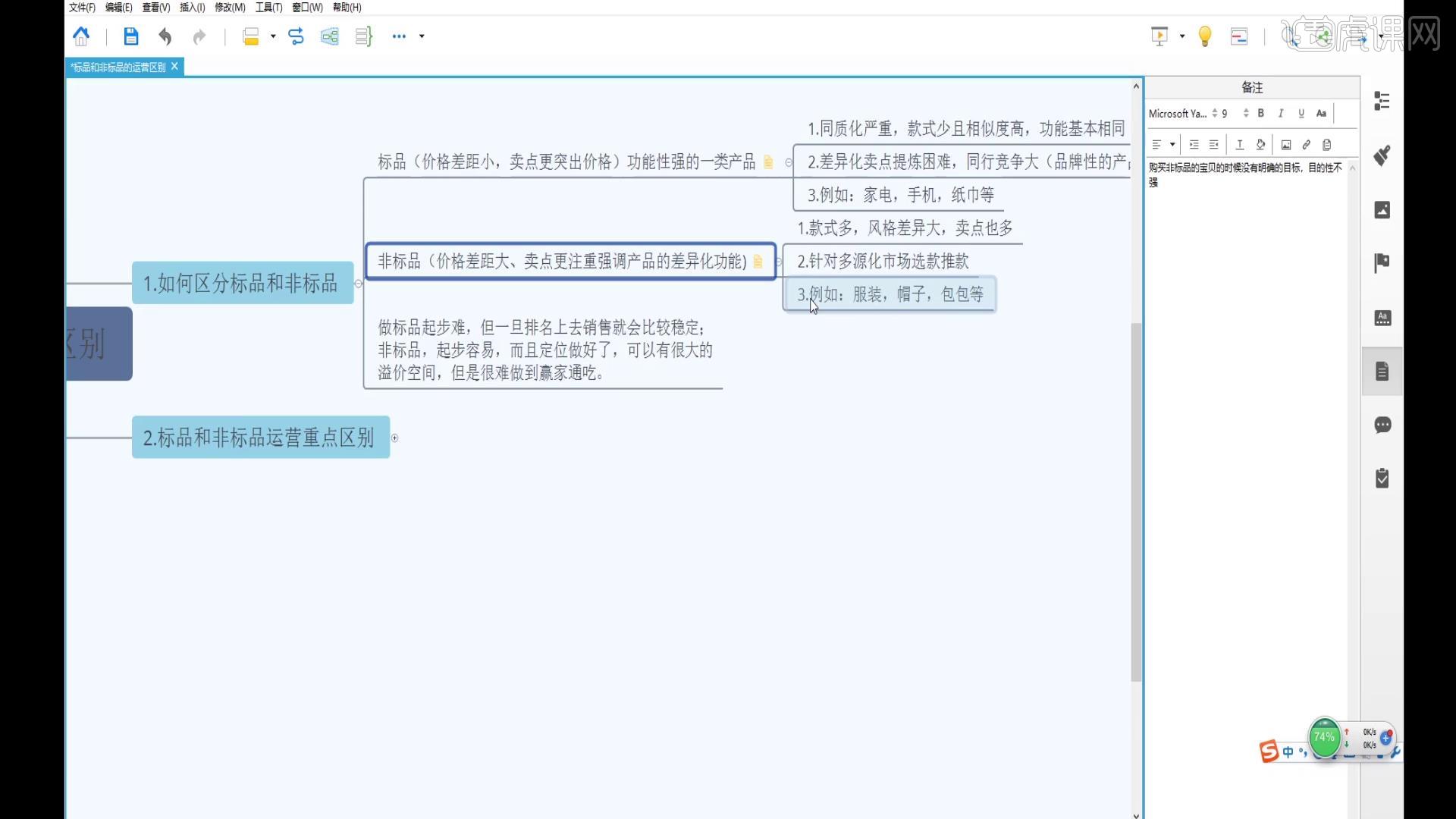Open the Outline view icon in right sidebar
This screenshot has height=819, width=1456.
pyautogui.click(x=1382, y=101)
